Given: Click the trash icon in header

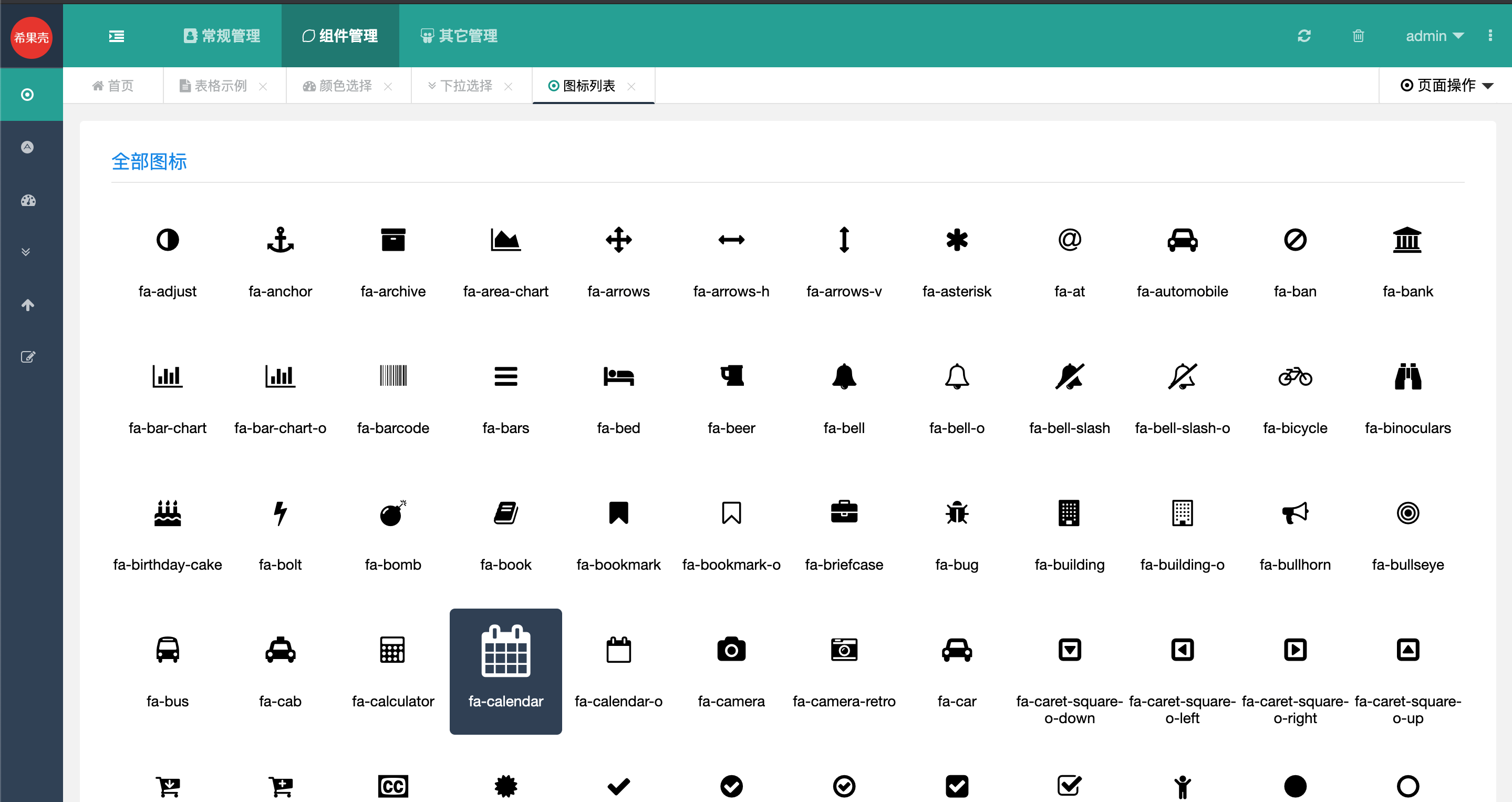Looking at the screenshot, I should [1358, 36].
